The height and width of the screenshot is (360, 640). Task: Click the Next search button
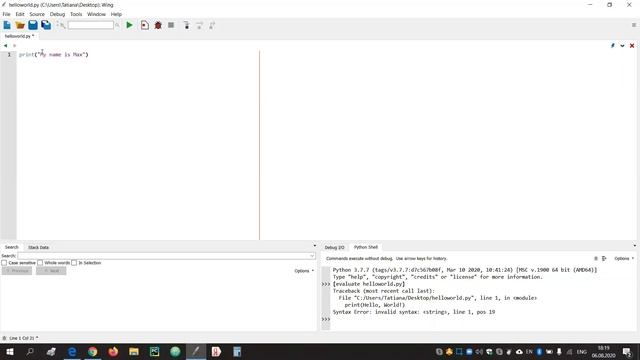pos(51,271)
